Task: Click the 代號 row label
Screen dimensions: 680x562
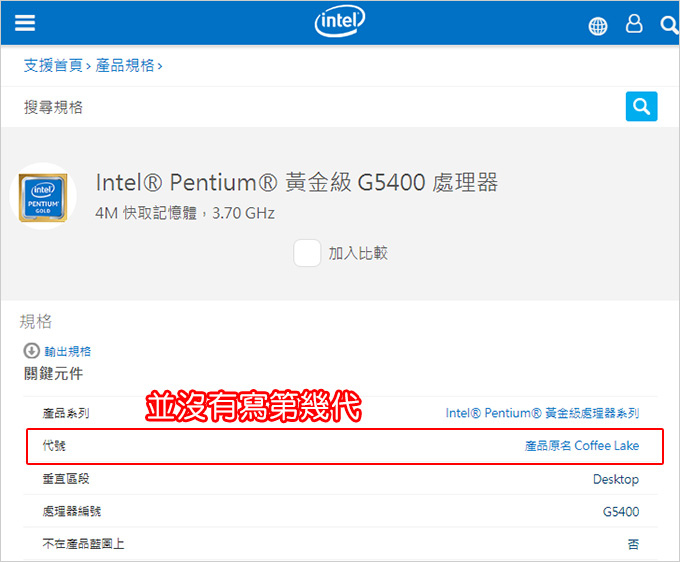Action: tap(54, 446)
